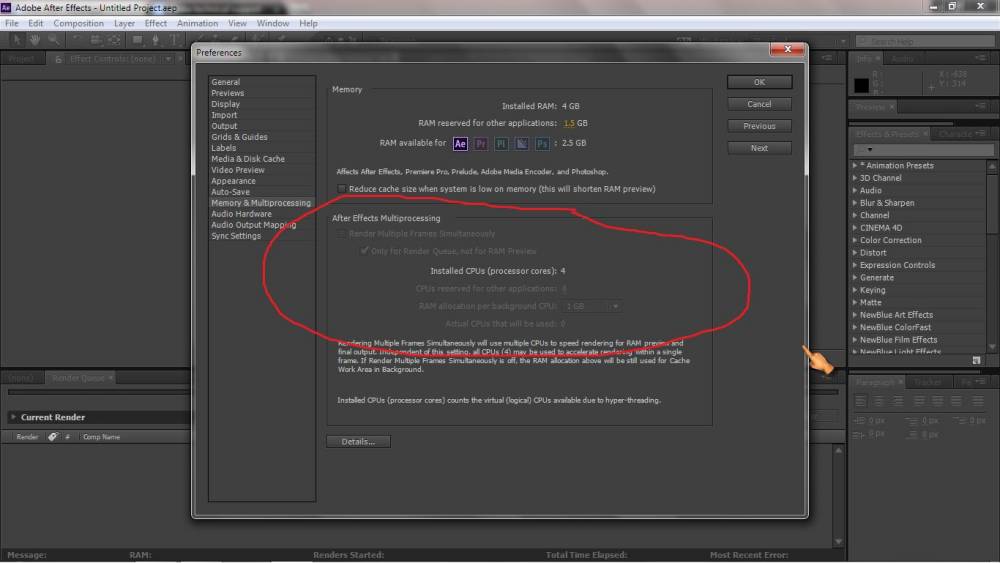Click RAM reserved for other applications value
The image size is (1000, 563).
pyautogui.click(x=569, y=123)
